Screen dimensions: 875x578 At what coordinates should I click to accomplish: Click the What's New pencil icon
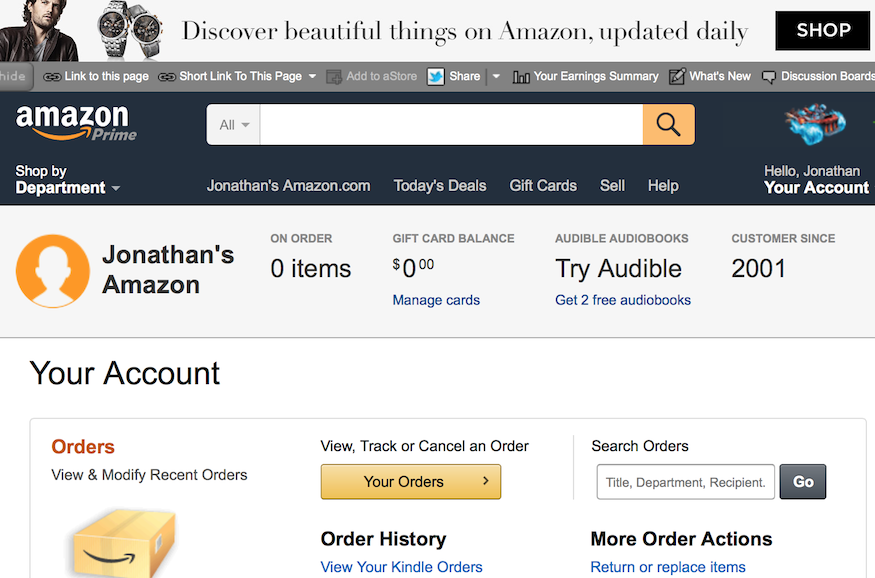(x=677, y=76)
